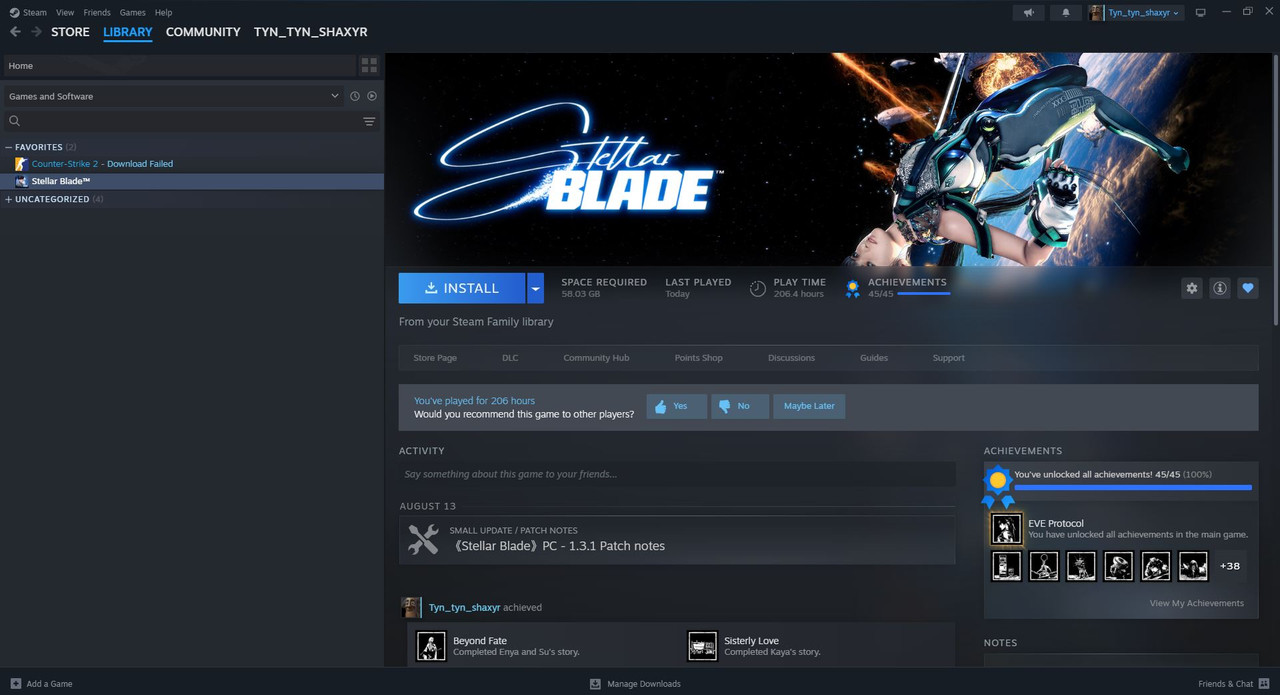
Task: Recommend the game with Yes
Action: (x=677, y=406)
